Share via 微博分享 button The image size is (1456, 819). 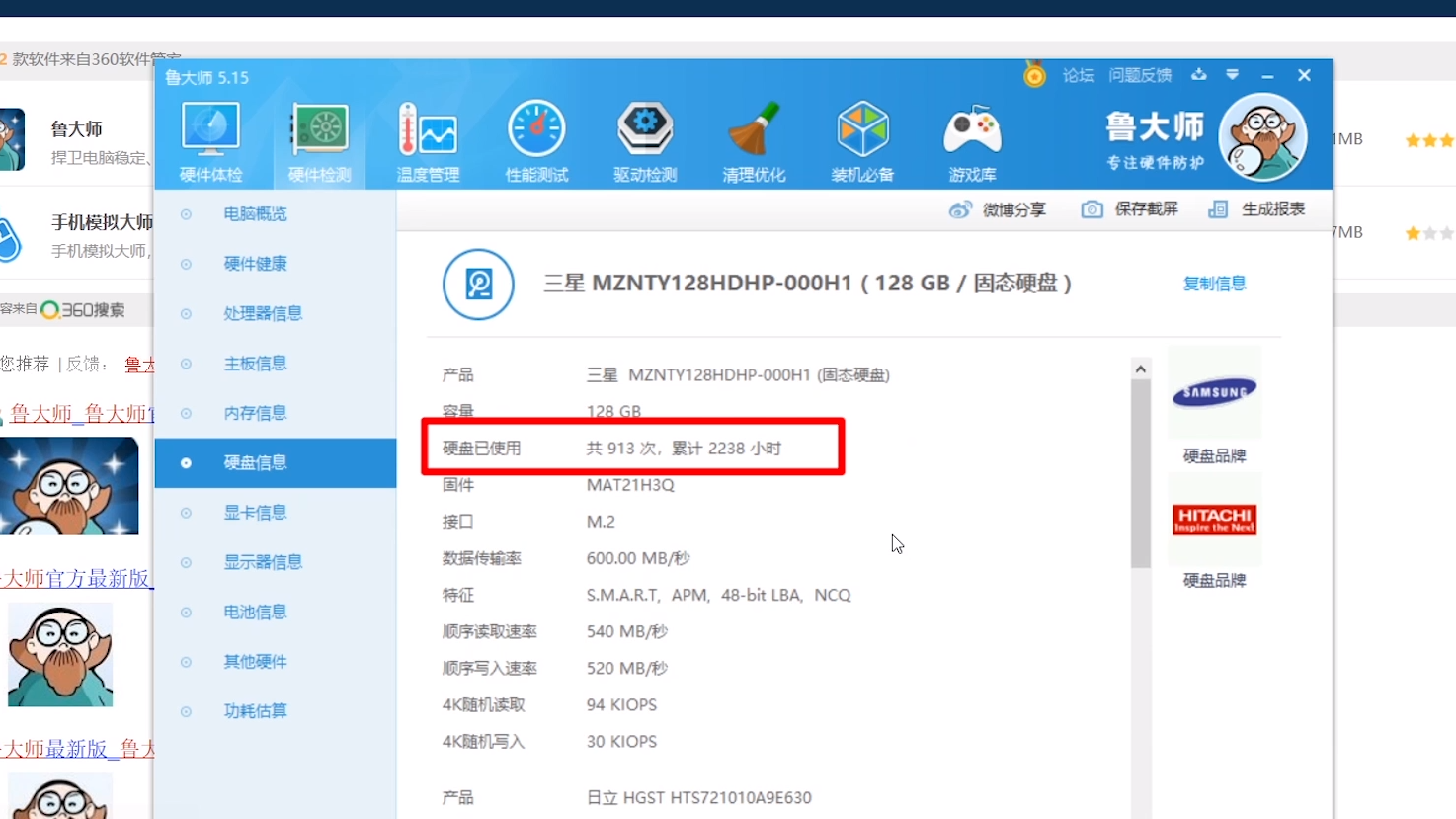click(998, 209)
